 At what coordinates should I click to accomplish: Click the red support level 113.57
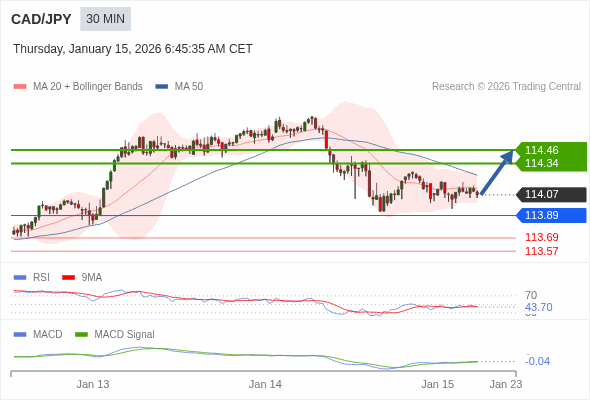tap(542, 251)
